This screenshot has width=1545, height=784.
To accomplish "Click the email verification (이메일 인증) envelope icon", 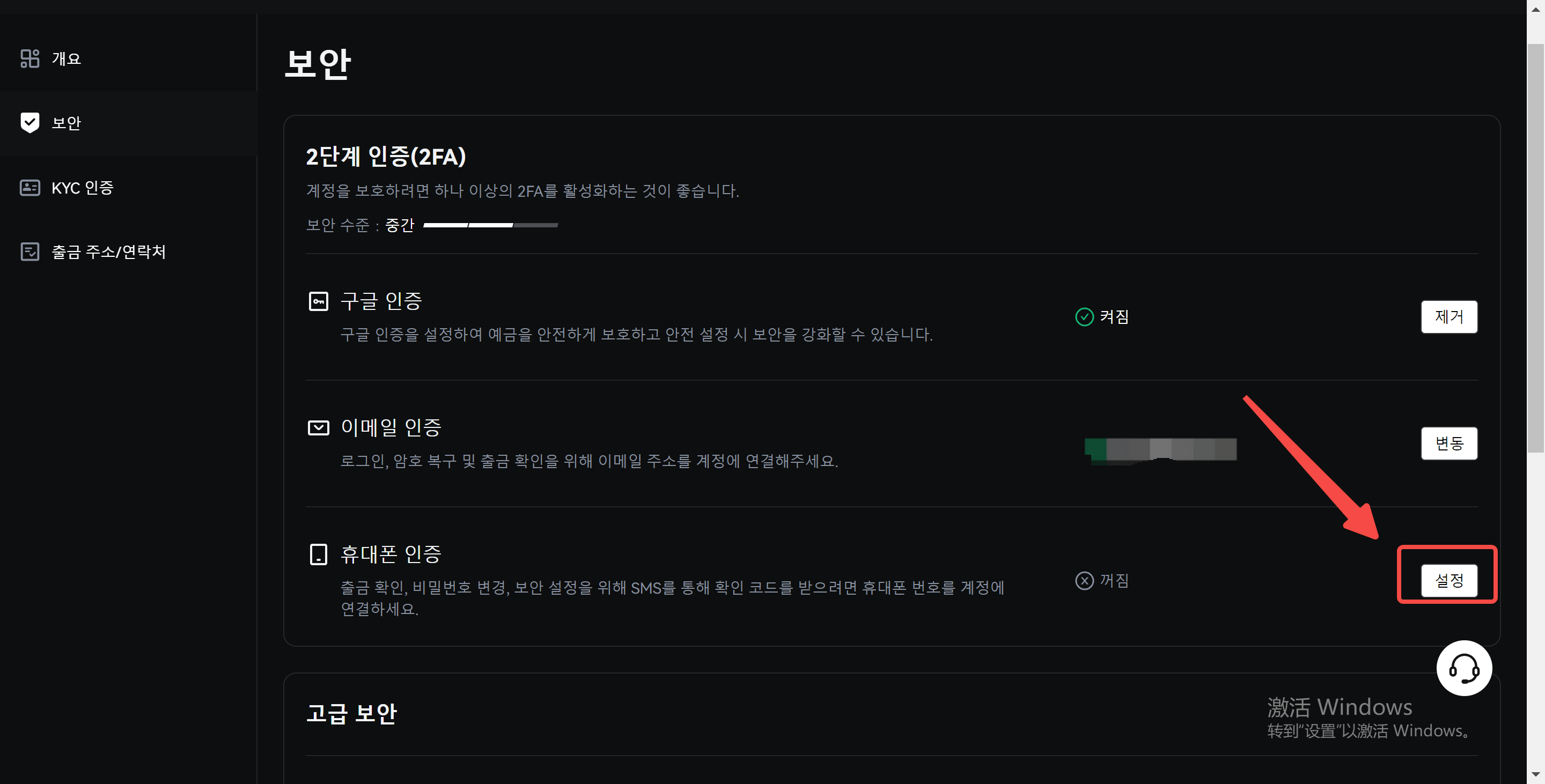I will click(x=318, y=427).
